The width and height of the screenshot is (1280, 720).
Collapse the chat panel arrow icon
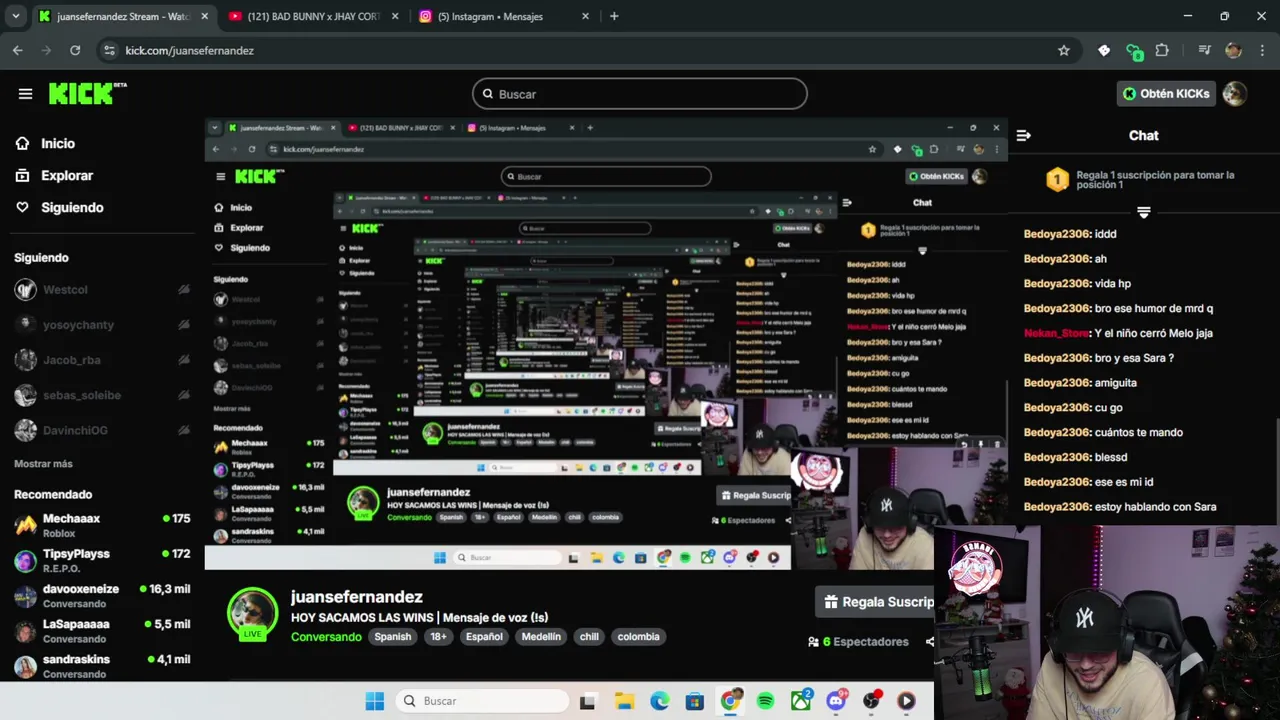point(1023,135)
